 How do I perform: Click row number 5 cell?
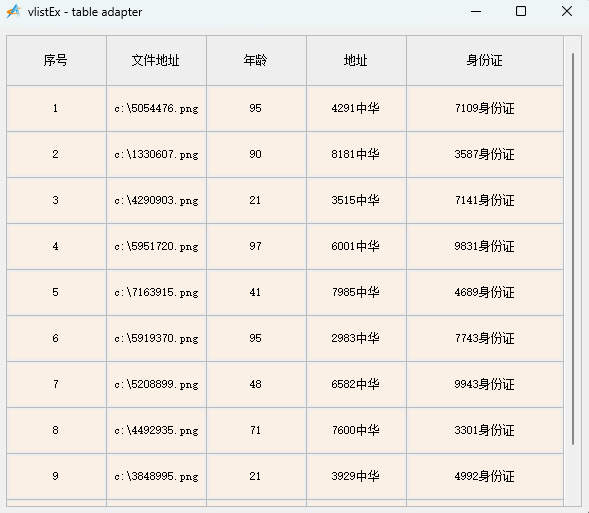point(56,293)
